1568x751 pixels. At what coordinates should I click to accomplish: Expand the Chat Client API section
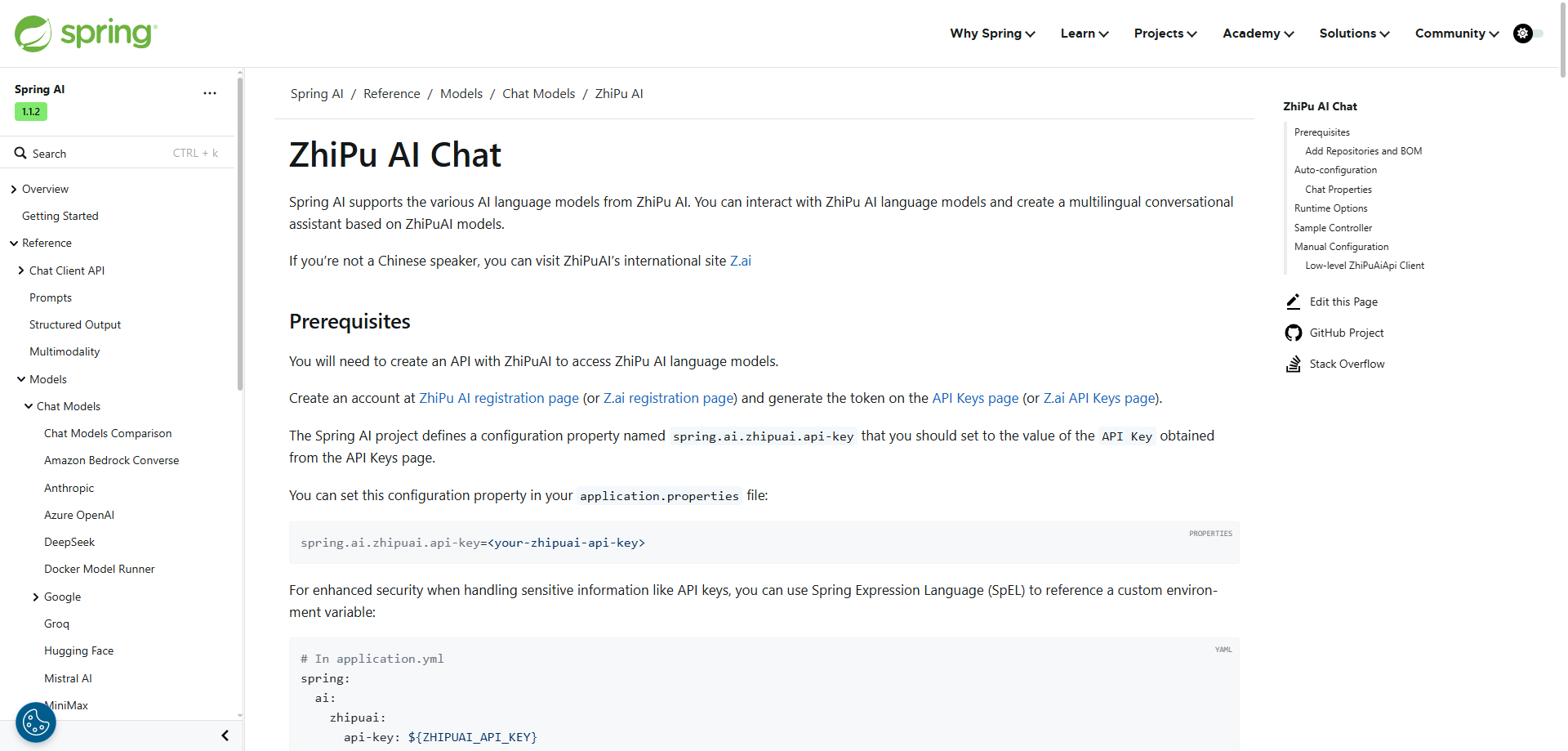click(x=21, y=270)
